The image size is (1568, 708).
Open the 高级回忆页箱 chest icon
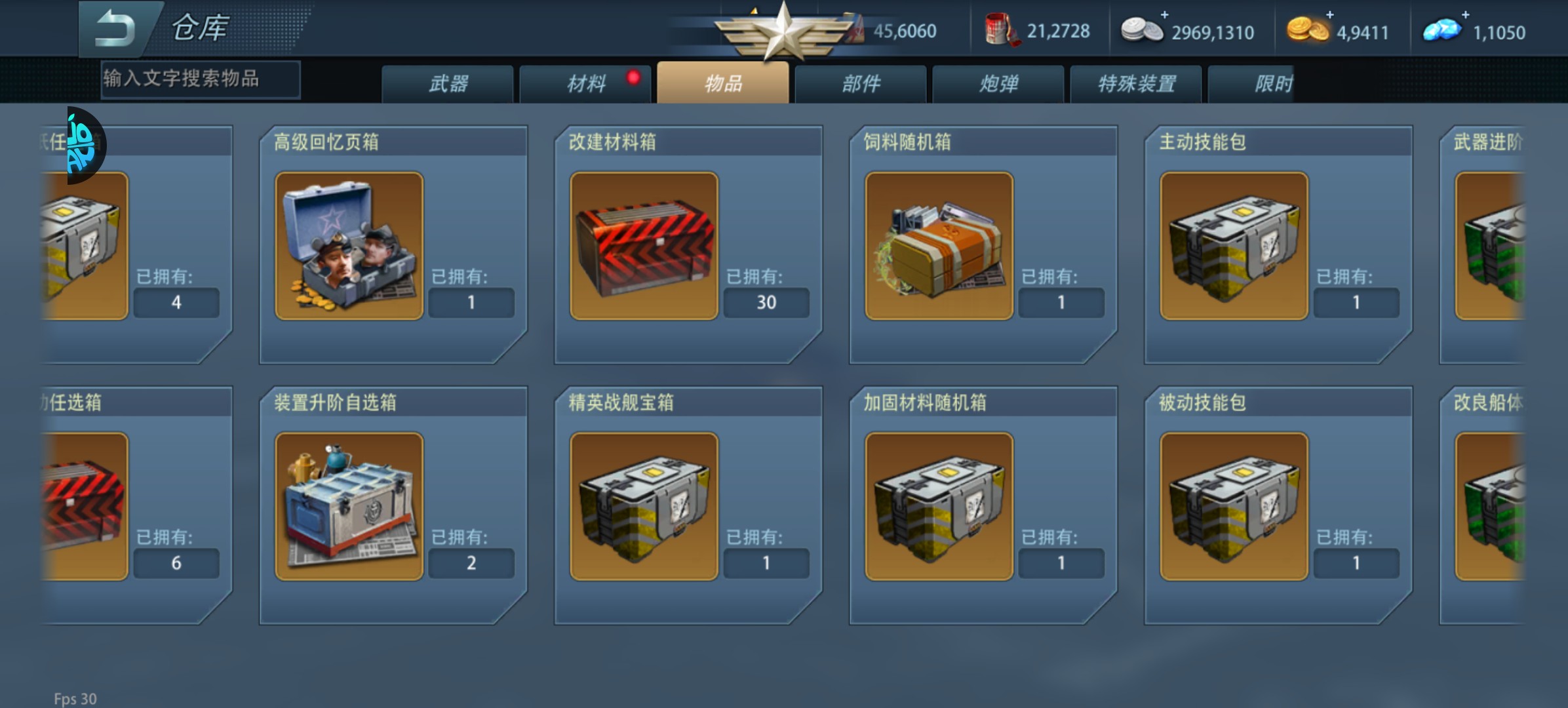point(349,246)
